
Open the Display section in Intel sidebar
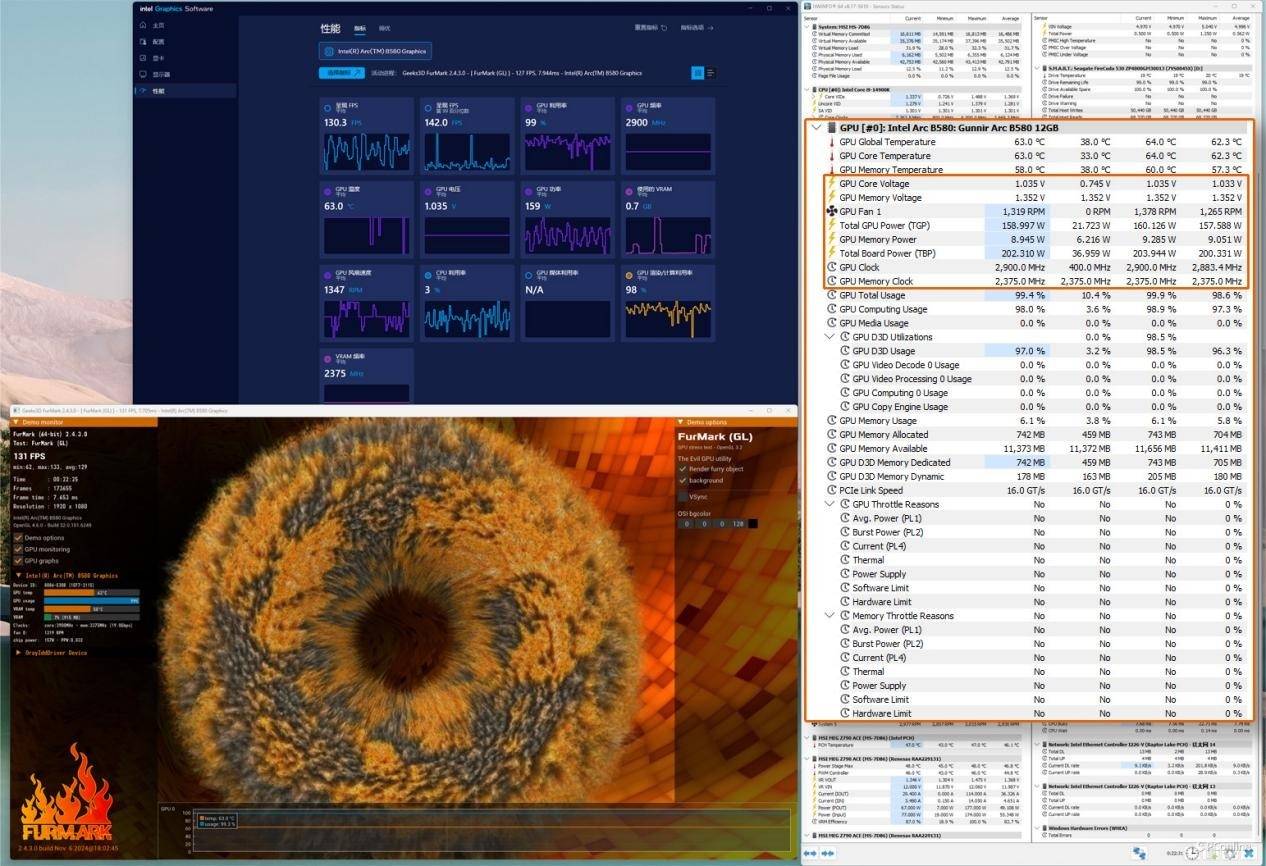160,74
